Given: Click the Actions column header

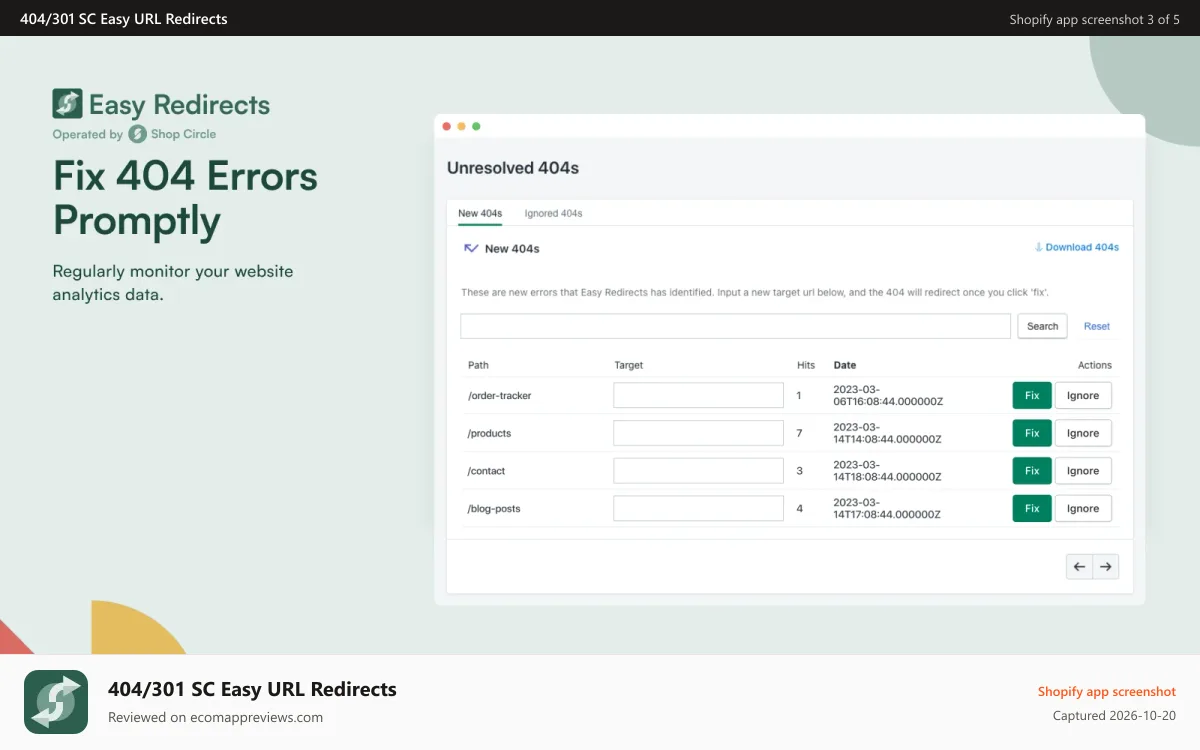Looking at the screenshot, I should pyautogui.click(x=1095, y=365).
